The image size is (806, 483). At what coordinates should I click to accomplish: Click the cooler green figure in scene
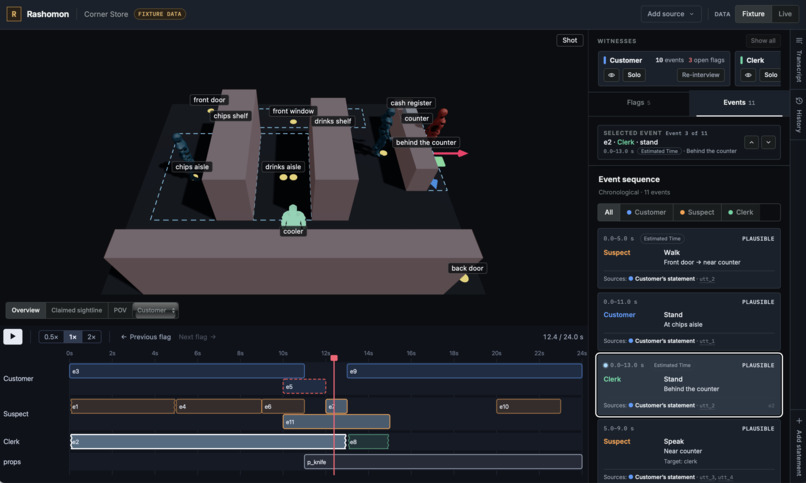tap(293, 215)
